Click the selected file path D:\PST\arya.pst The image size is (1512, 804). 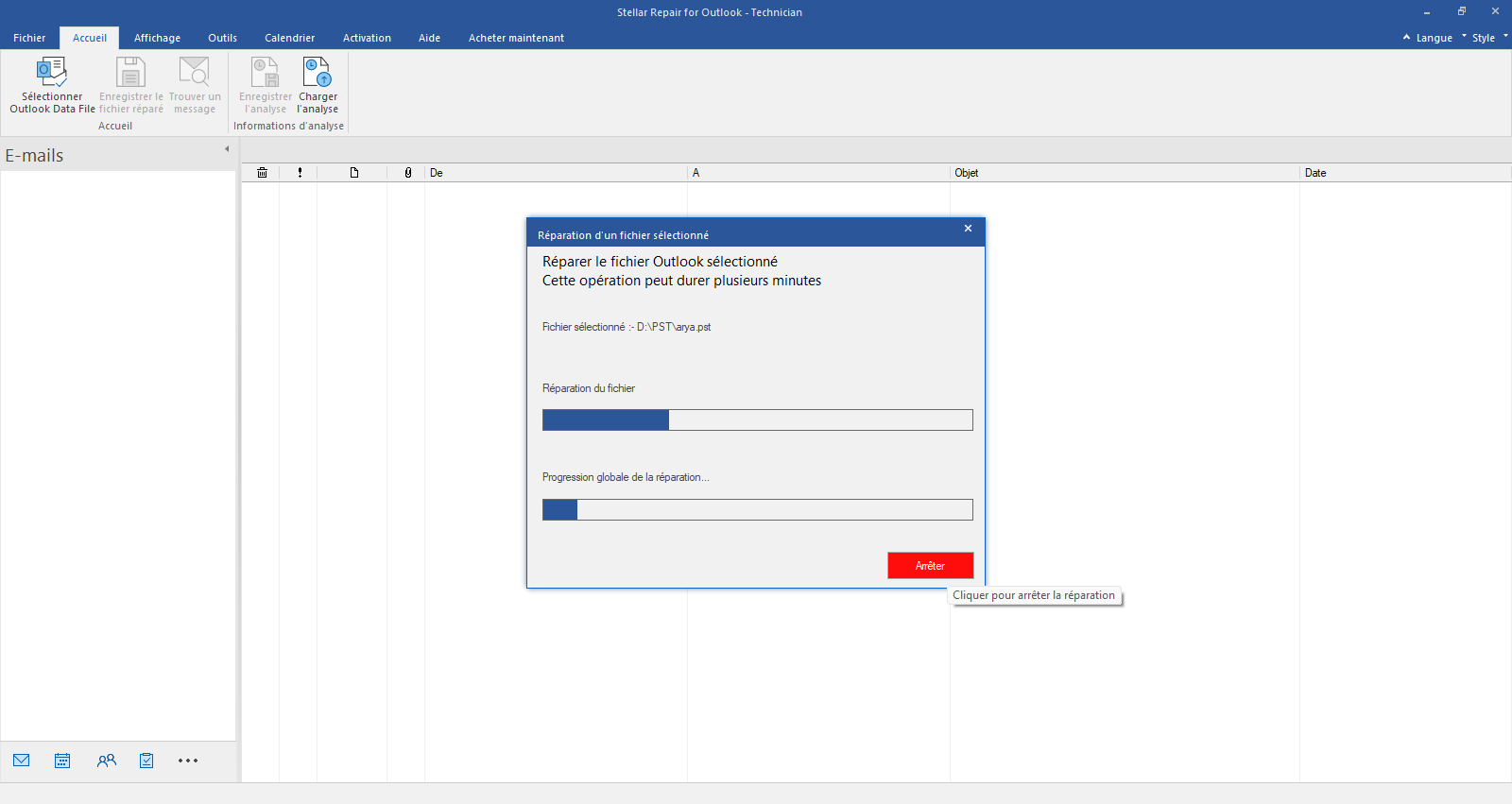click(x=674, y=327)
